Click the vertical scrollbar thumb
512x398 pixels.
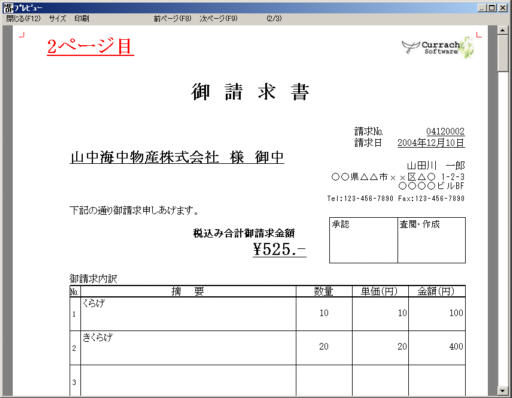point(502,53)
